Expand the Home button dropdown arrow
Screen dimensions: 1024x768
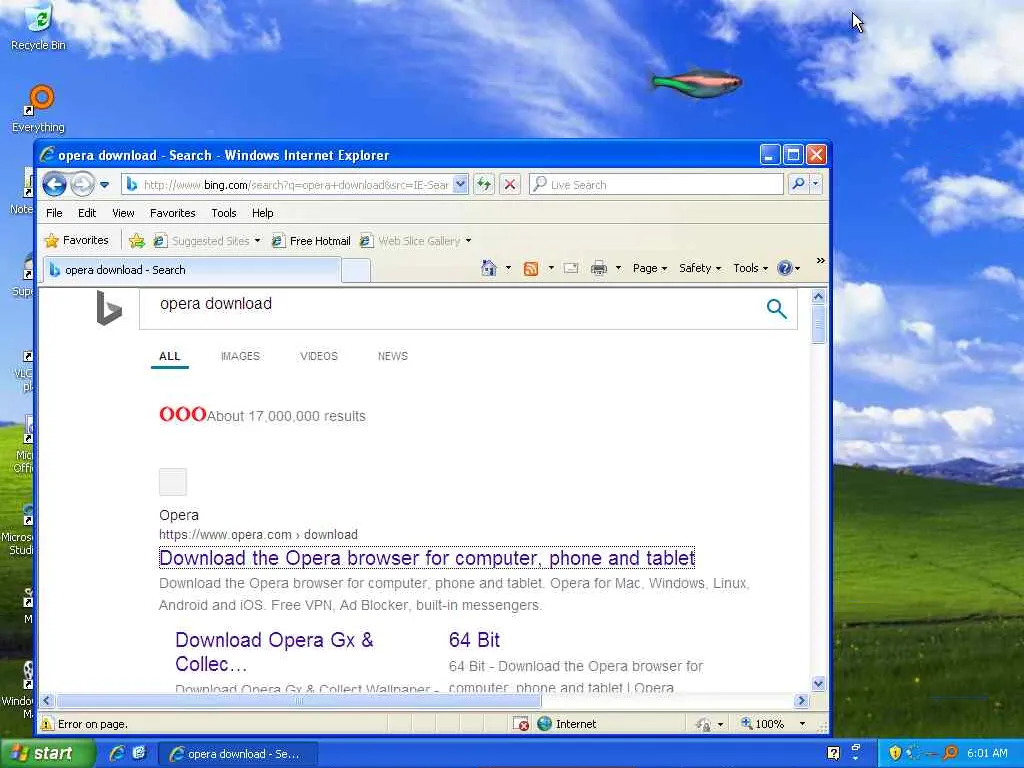[508, 268]
